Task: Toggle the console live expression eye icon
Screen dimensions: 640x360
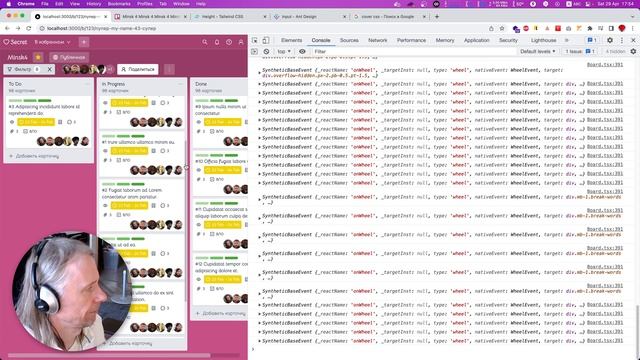Action: tap(302, 51)
